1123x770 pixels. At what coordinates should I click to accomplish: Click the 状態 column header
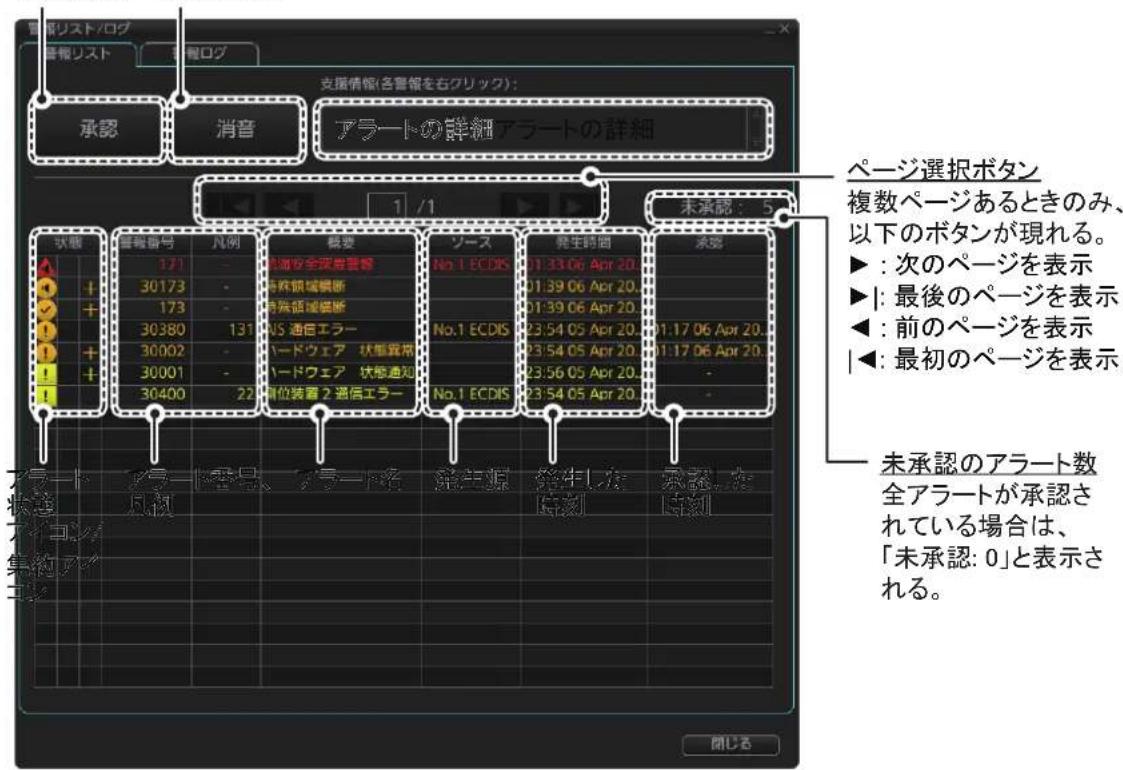pyautogui.click(x=68, y=244)
